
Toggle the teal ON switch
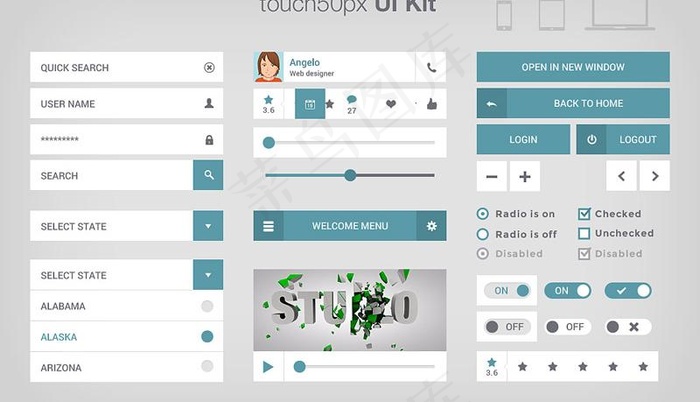point(567,291)
